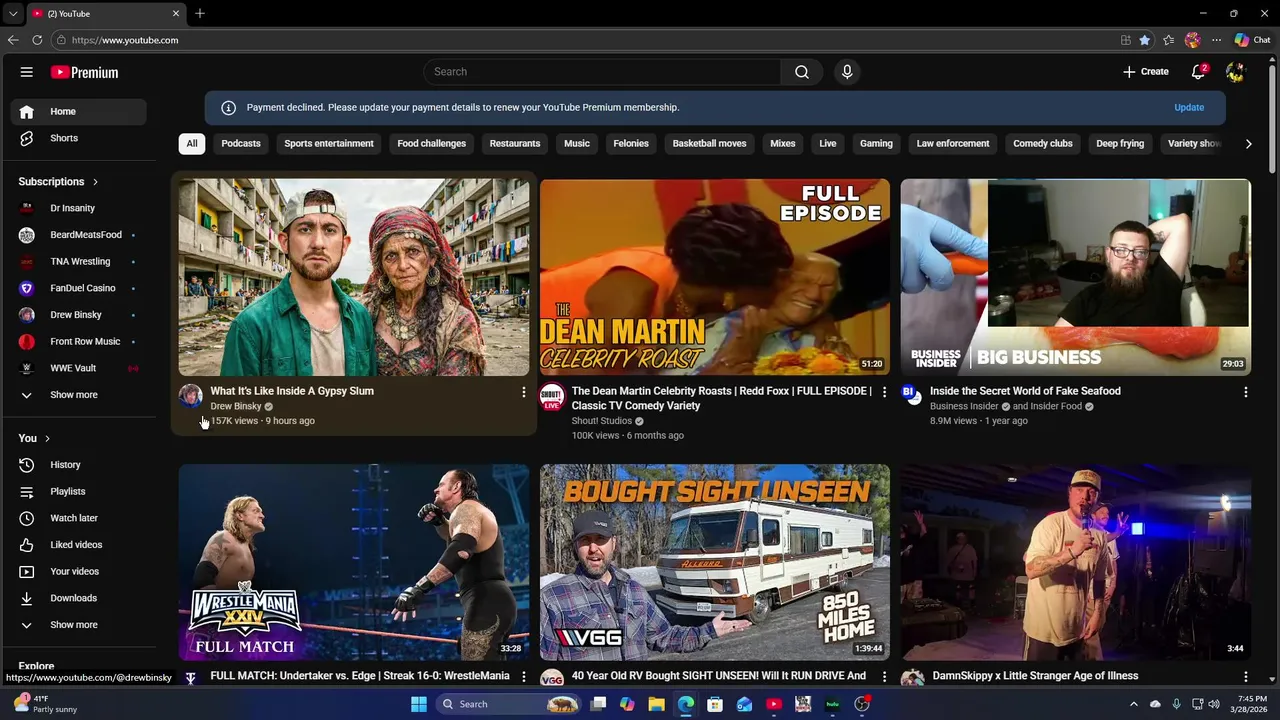Open Dean Martin Celebrity Roast thumbnail

pyautogui.click(x=715, y=277)
